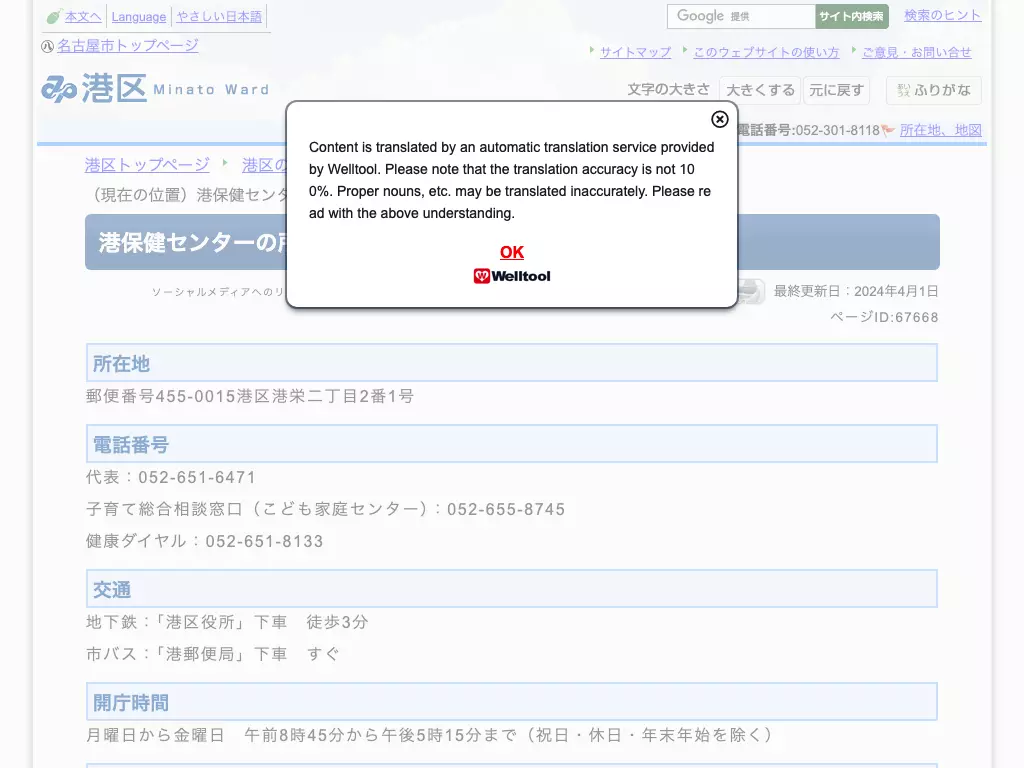Click the 電話番号 section heading

click(x=512, y=443)
